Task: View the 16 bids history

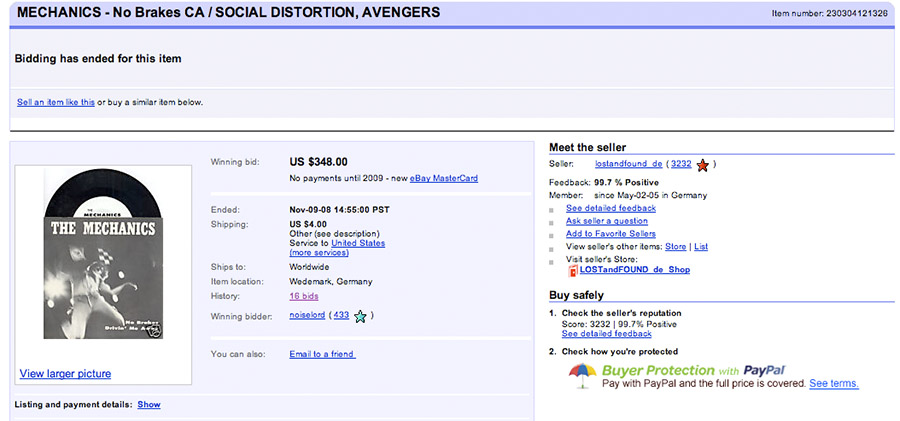Action: (303, 297)
